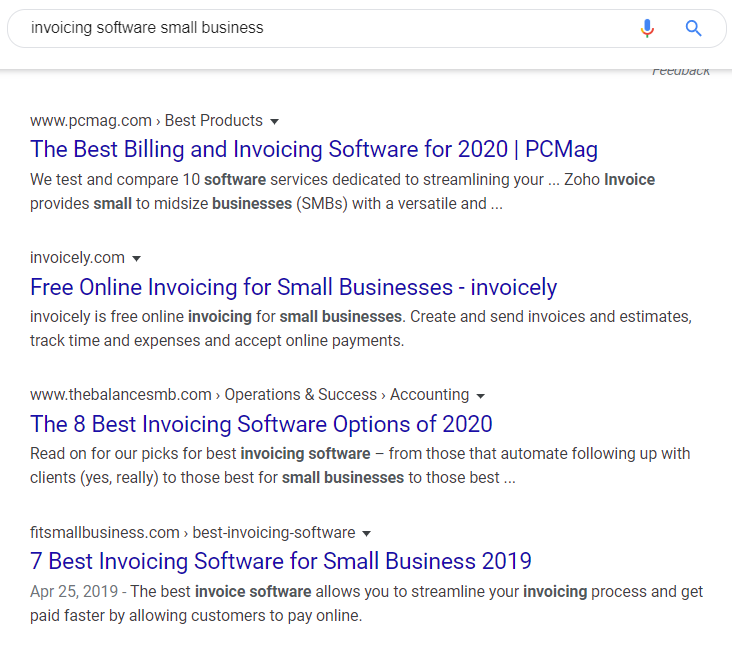The image size is (732, 650).
Task: Click the blue magnifying glass search icon
Action: pos(694,28)
